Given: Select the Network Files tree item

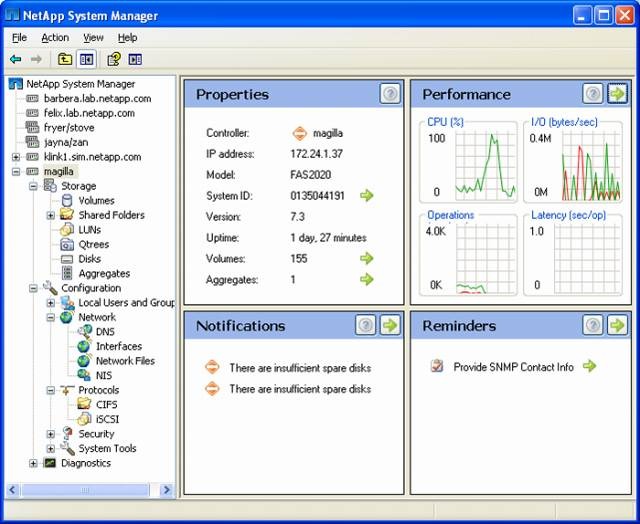Looking at the screenshot, I should pos(125,361).
